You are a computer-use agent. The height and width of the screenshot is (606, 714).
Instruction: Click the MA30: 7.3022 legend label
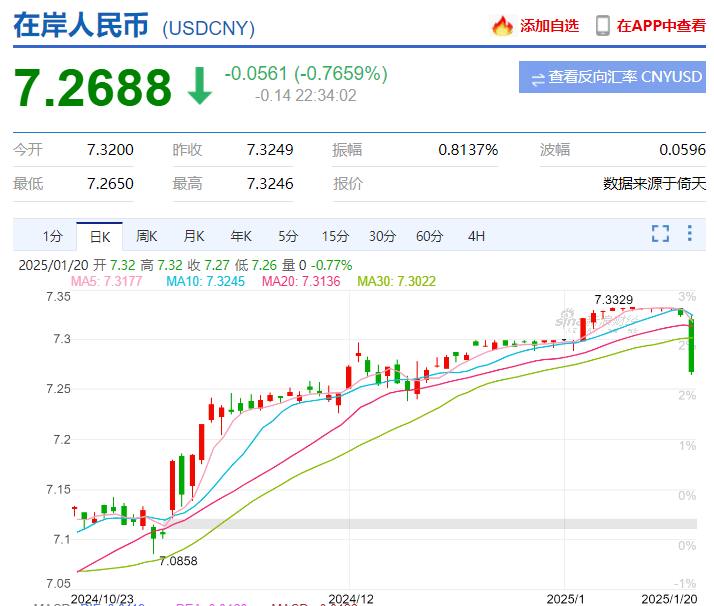tap(397, 281)
